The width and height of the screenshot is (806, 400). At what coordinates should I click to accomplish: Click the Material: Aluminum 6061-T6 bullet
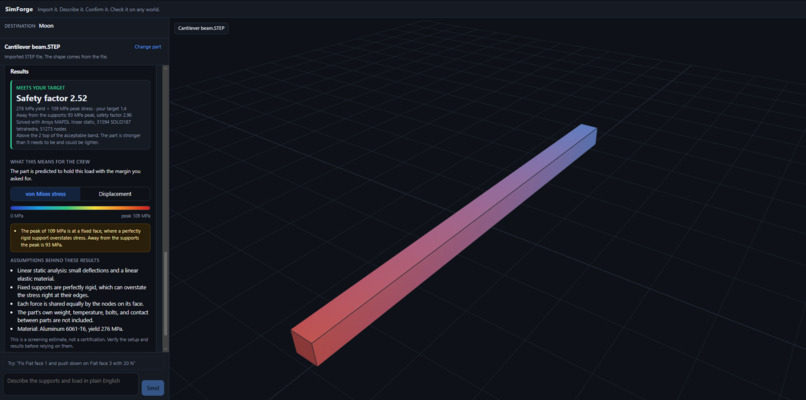(x=70, y=329)
